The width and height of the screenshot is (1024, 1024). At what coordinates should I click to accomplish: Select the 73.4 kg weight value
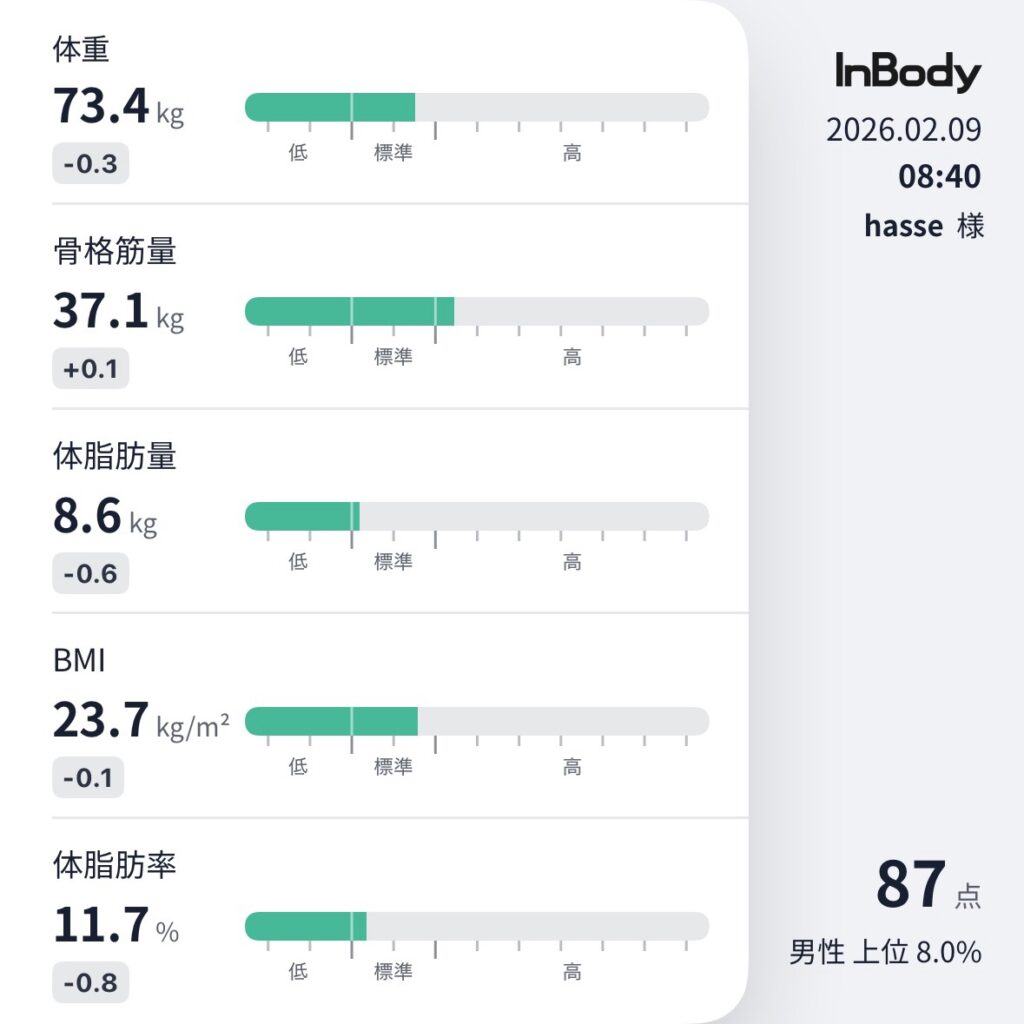pyautogui.click(x=118, y=108)
